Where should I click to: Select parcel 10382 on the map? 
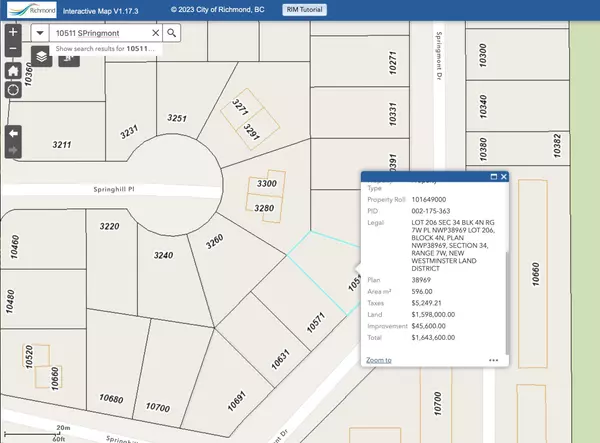click(557, 146)
